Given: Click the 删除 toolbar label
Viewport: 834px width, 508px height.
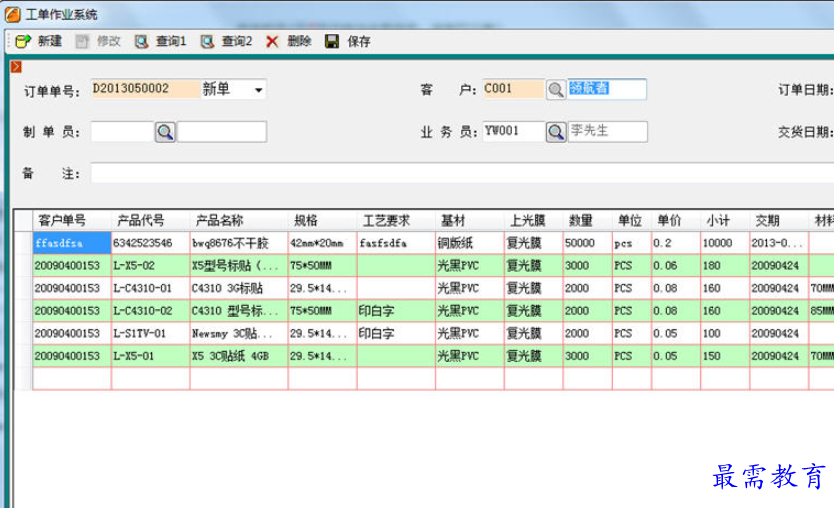Looking at the screenshot, I should 299,41.
